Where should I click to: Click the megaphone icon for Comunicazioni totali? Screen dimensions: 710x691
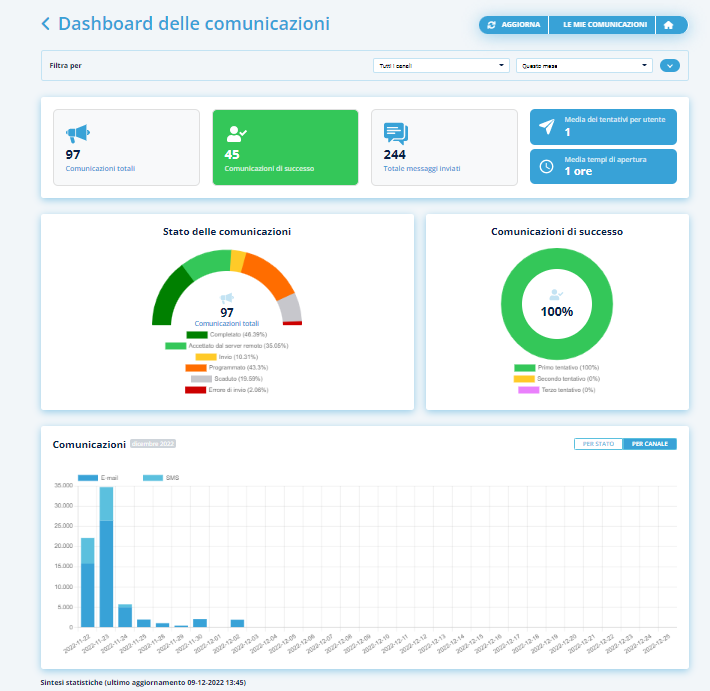click(77, 134)
